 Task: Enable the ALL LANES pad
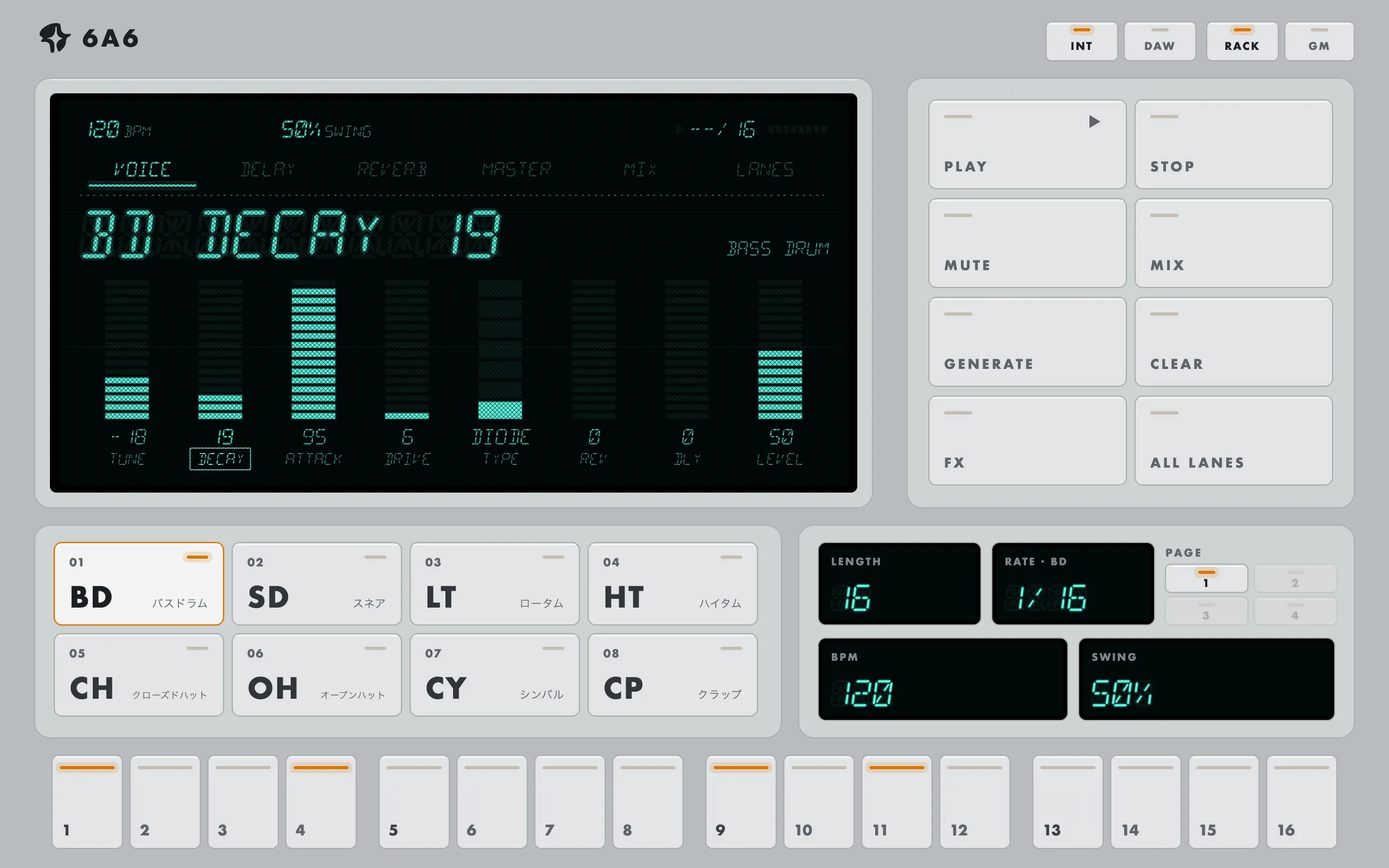pyautogui.click(x=1233, y=441)
